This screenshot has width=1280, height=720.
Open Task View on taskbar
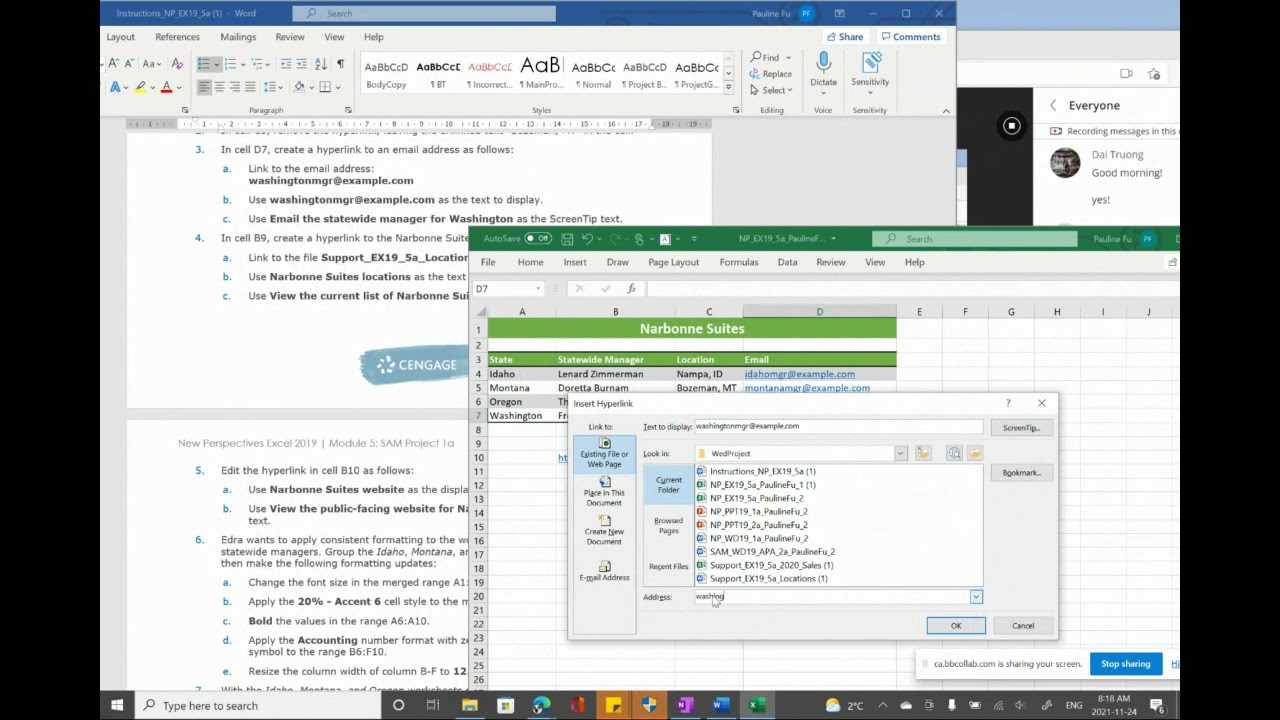click(x=433, y=706)
